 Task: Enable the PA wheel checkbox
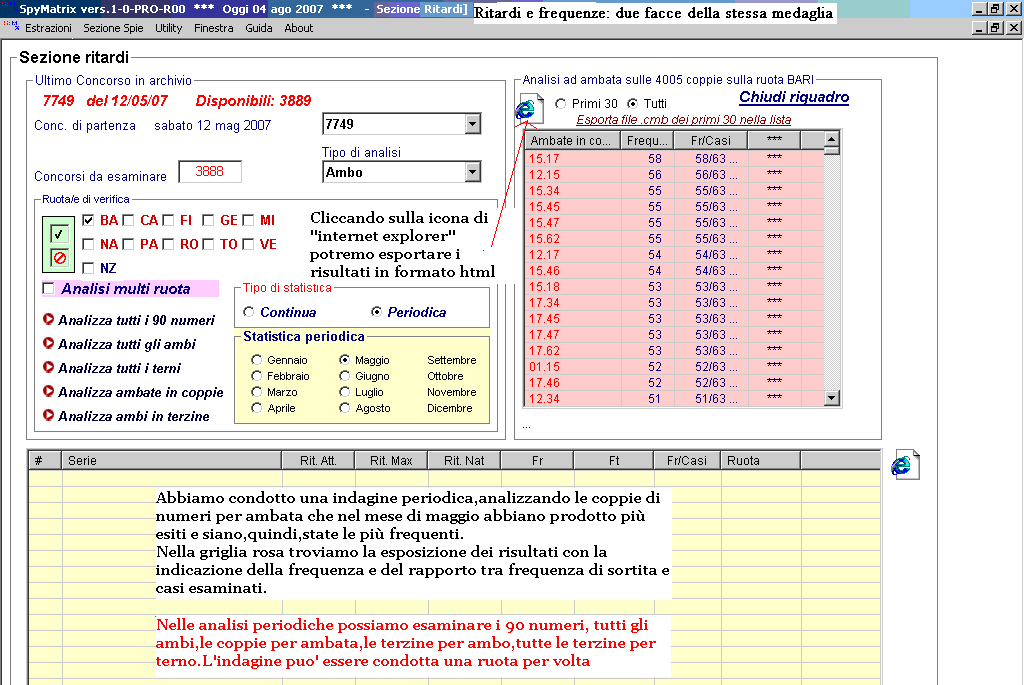pos(128,244)
